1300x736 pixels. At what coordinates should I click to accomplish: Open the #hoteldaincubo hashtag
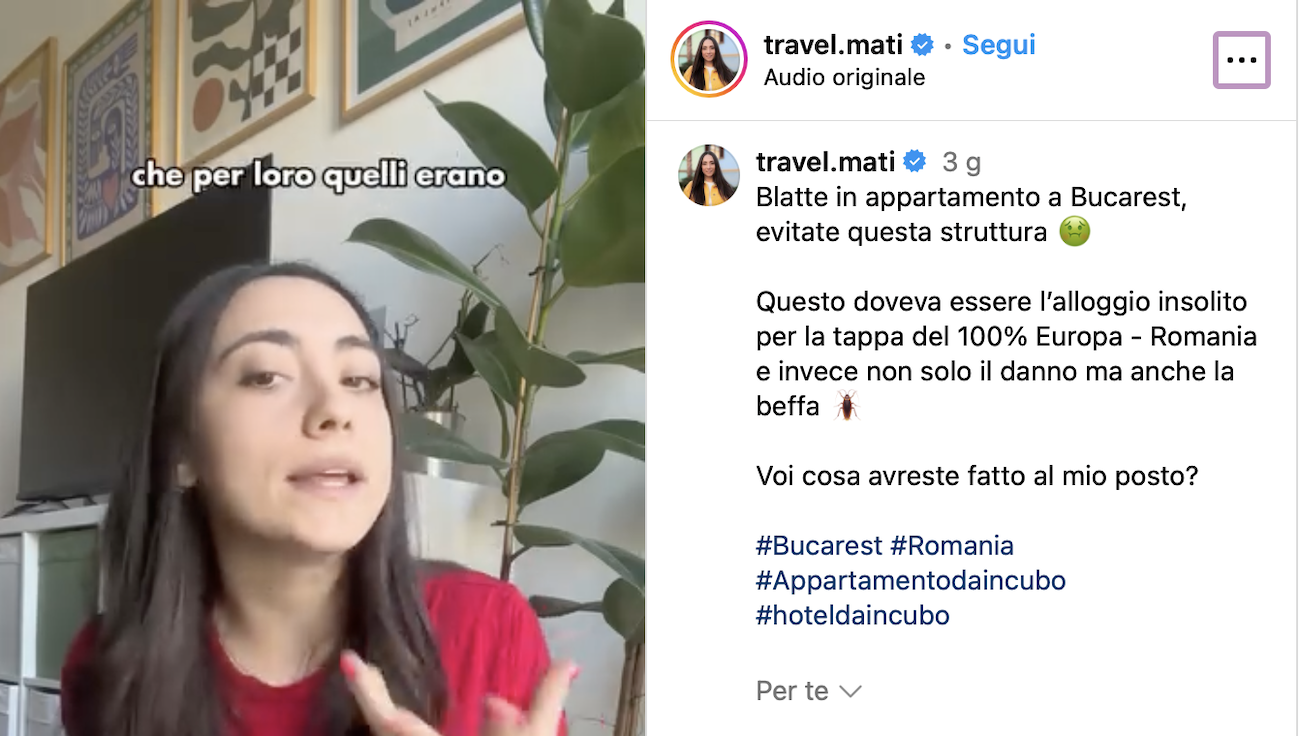[853, 616]
